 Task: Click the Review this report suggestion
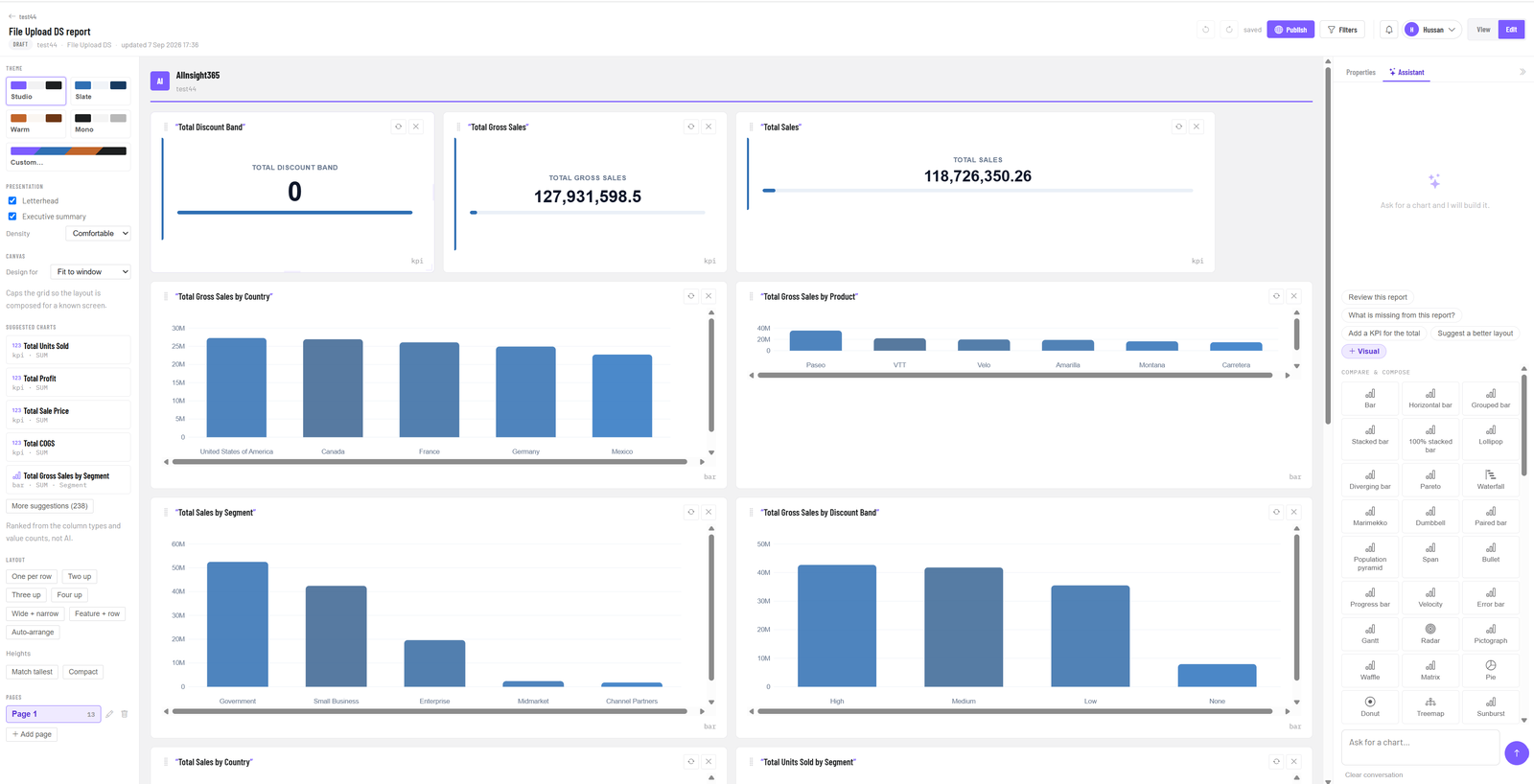(x=1378, y=297)
